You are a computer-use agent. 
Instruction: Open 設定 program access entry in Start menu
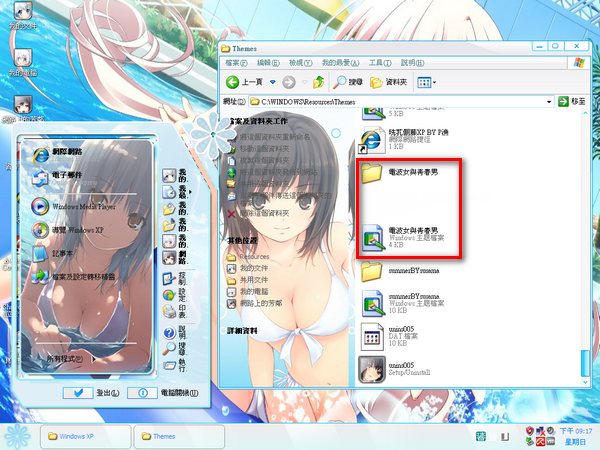pyautogui.click(x=175, y=295)
